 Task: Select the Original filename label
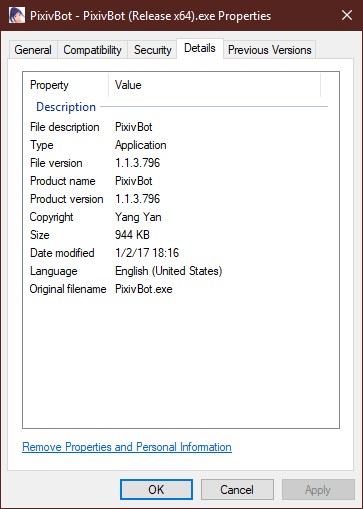pyautogui.click(x=68, y=289)
